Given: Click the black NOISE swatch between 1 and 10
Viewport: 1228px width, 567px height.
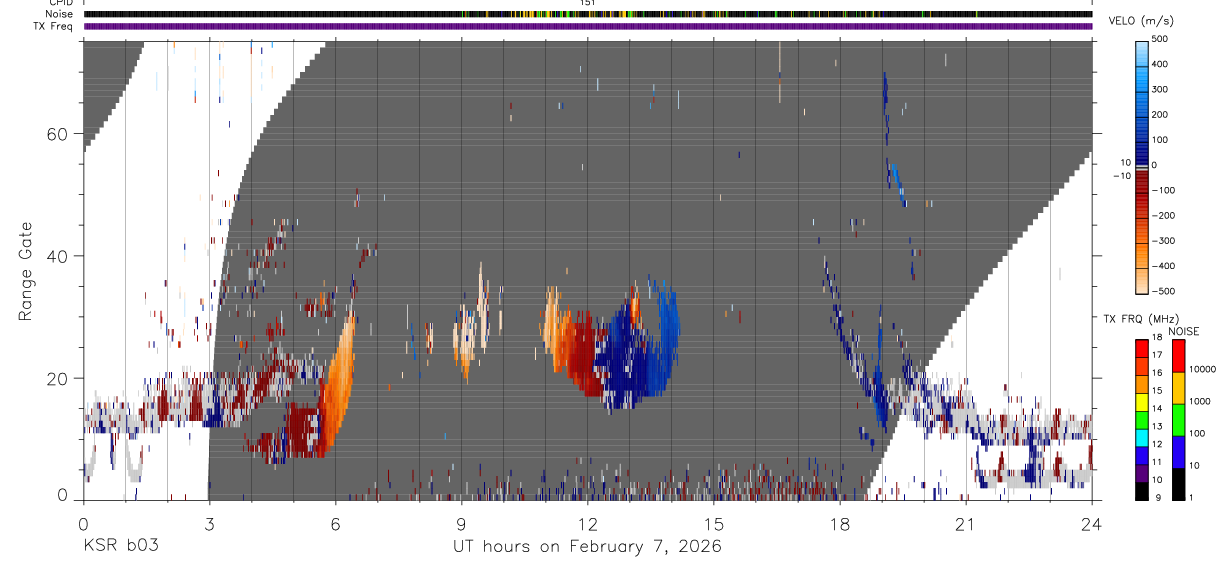Looking at the screenshot, I should [1178, 484].
